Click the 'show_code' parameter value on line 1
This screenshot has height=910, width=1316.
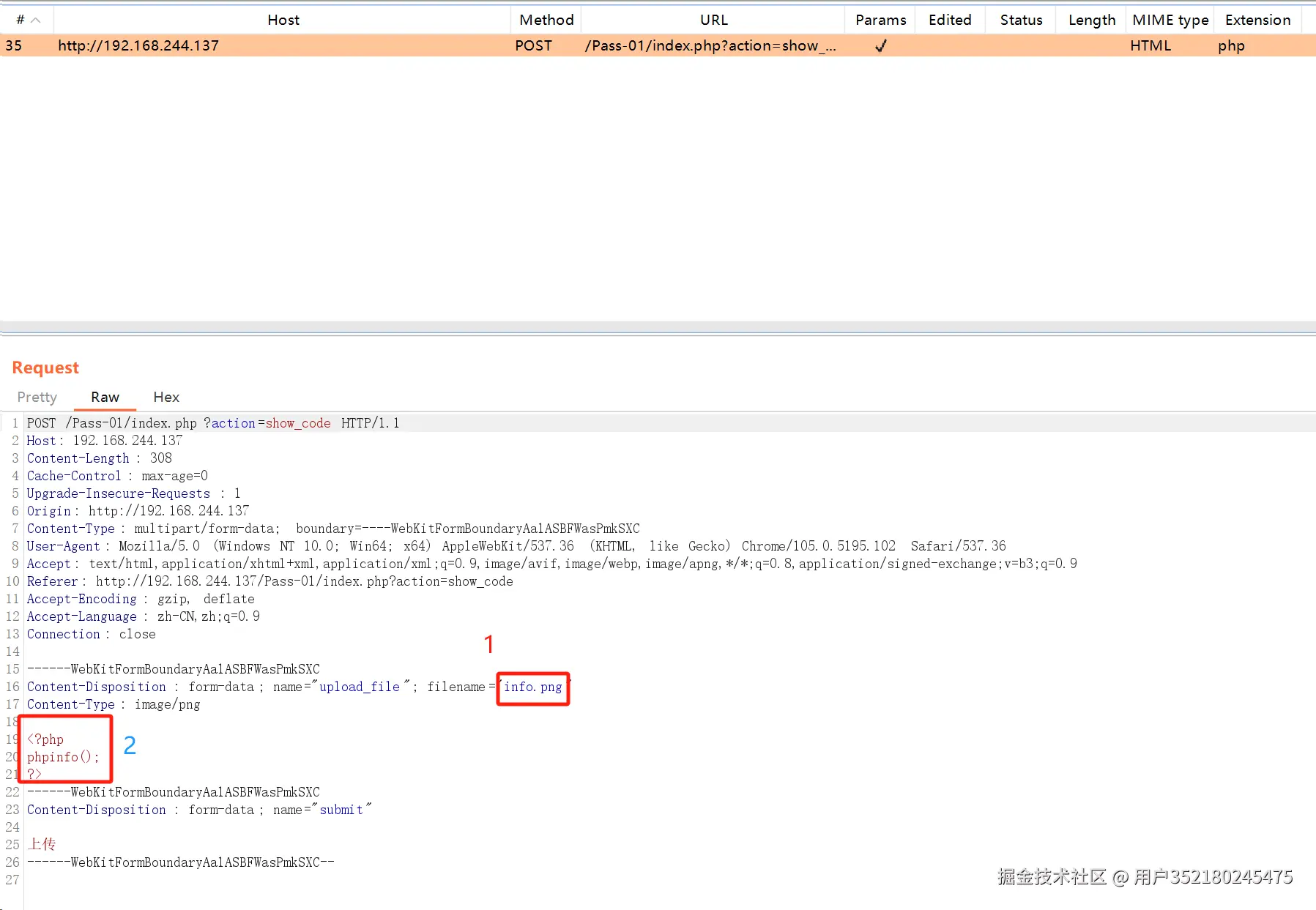click(298, 423)
